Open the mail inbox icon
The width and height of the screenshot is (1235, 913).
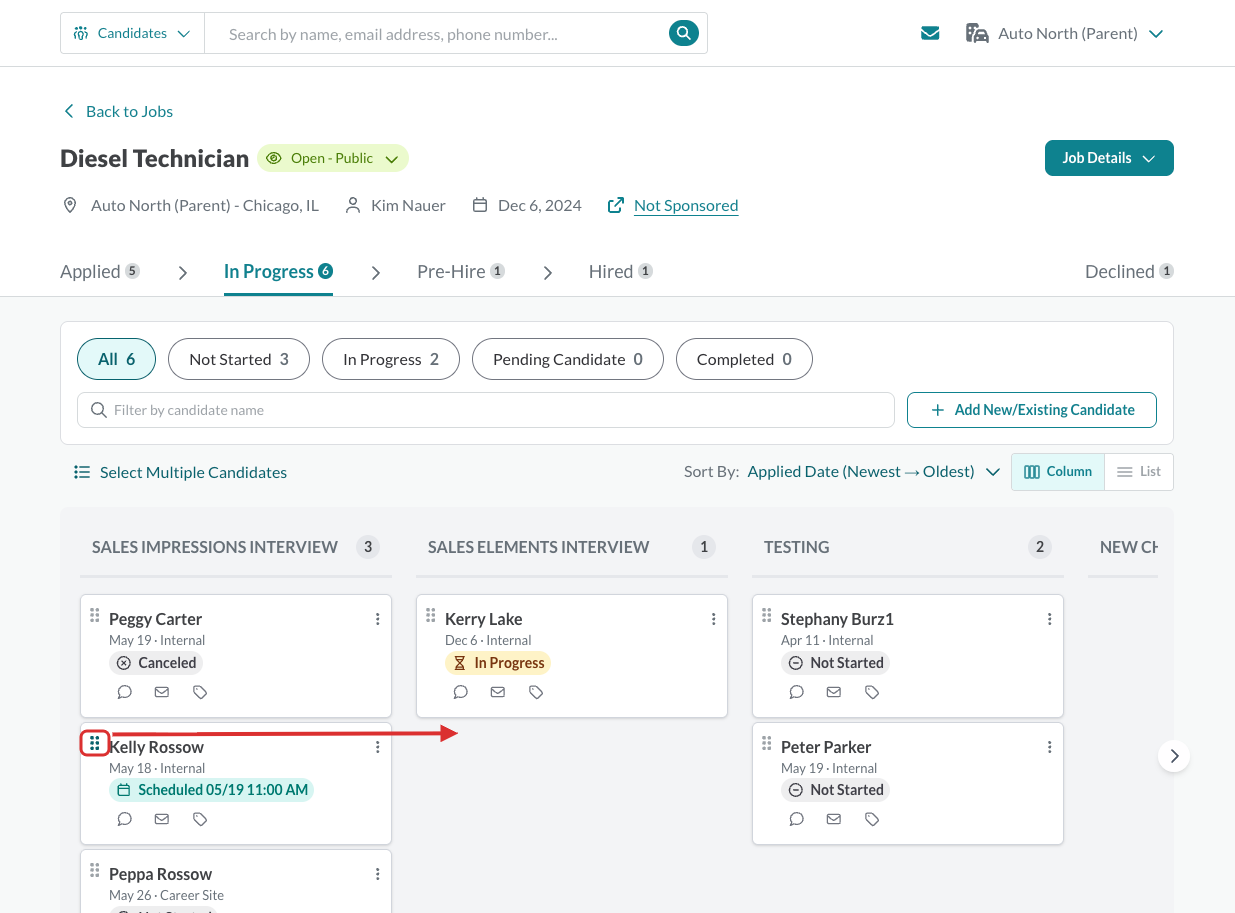click(930, 34)
